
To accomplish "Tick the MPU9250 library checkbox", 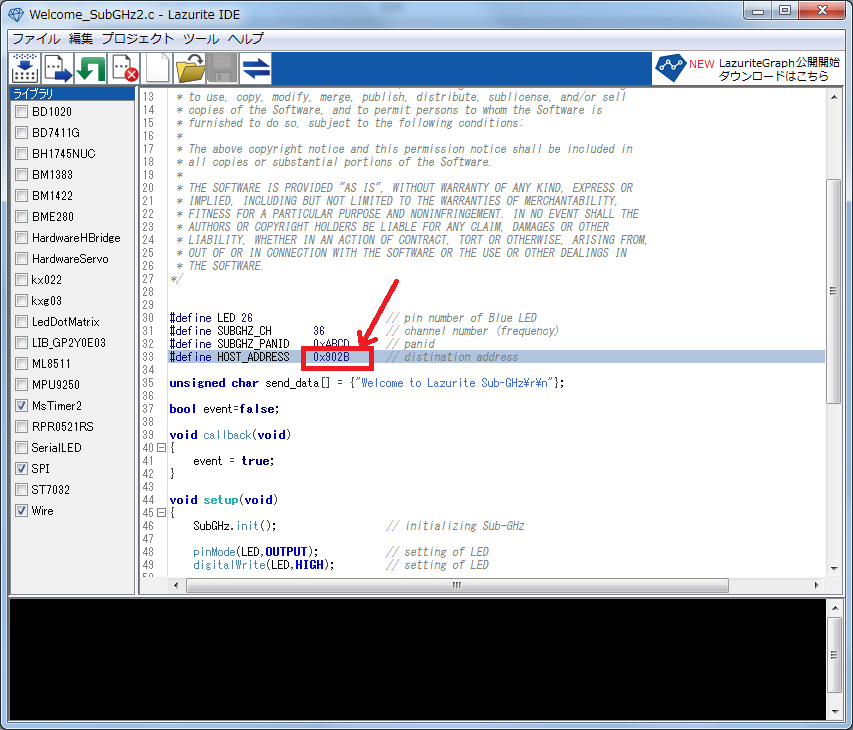I will click(21, 385).
